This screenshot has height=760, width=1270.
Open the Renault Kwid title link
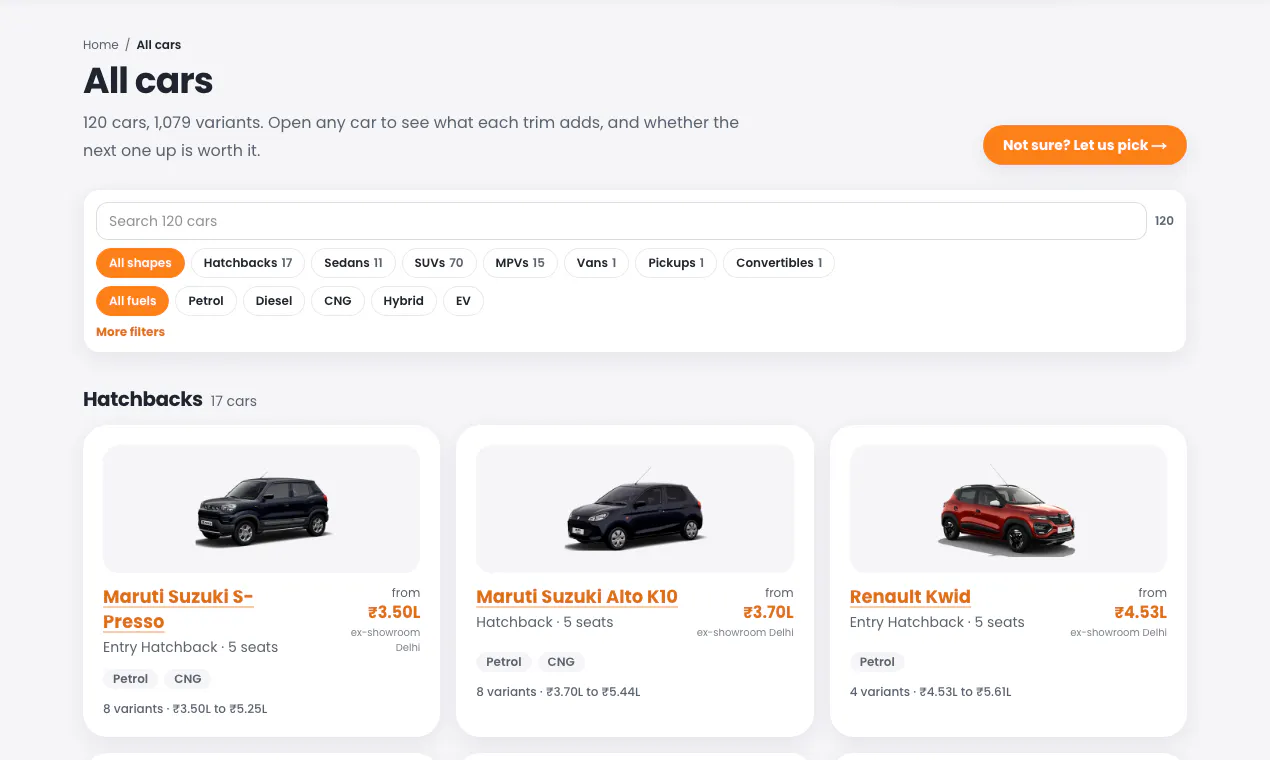910,597
